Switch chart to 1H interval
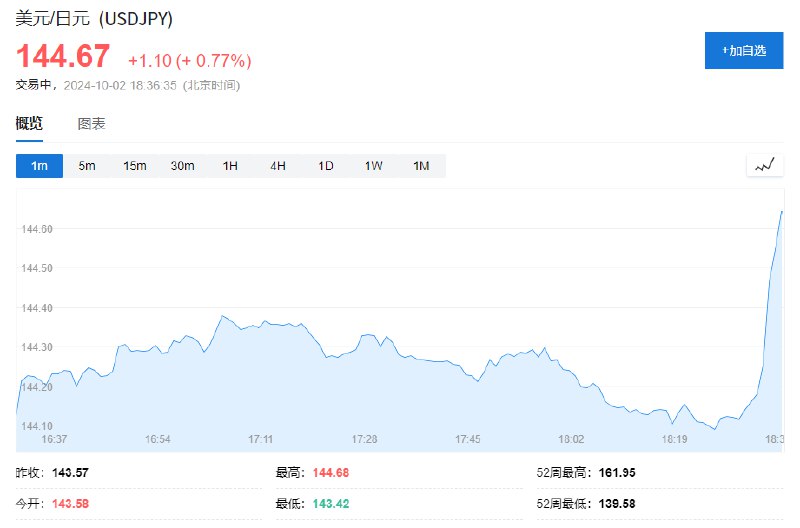The image size is (800, 528). point(230,166)
